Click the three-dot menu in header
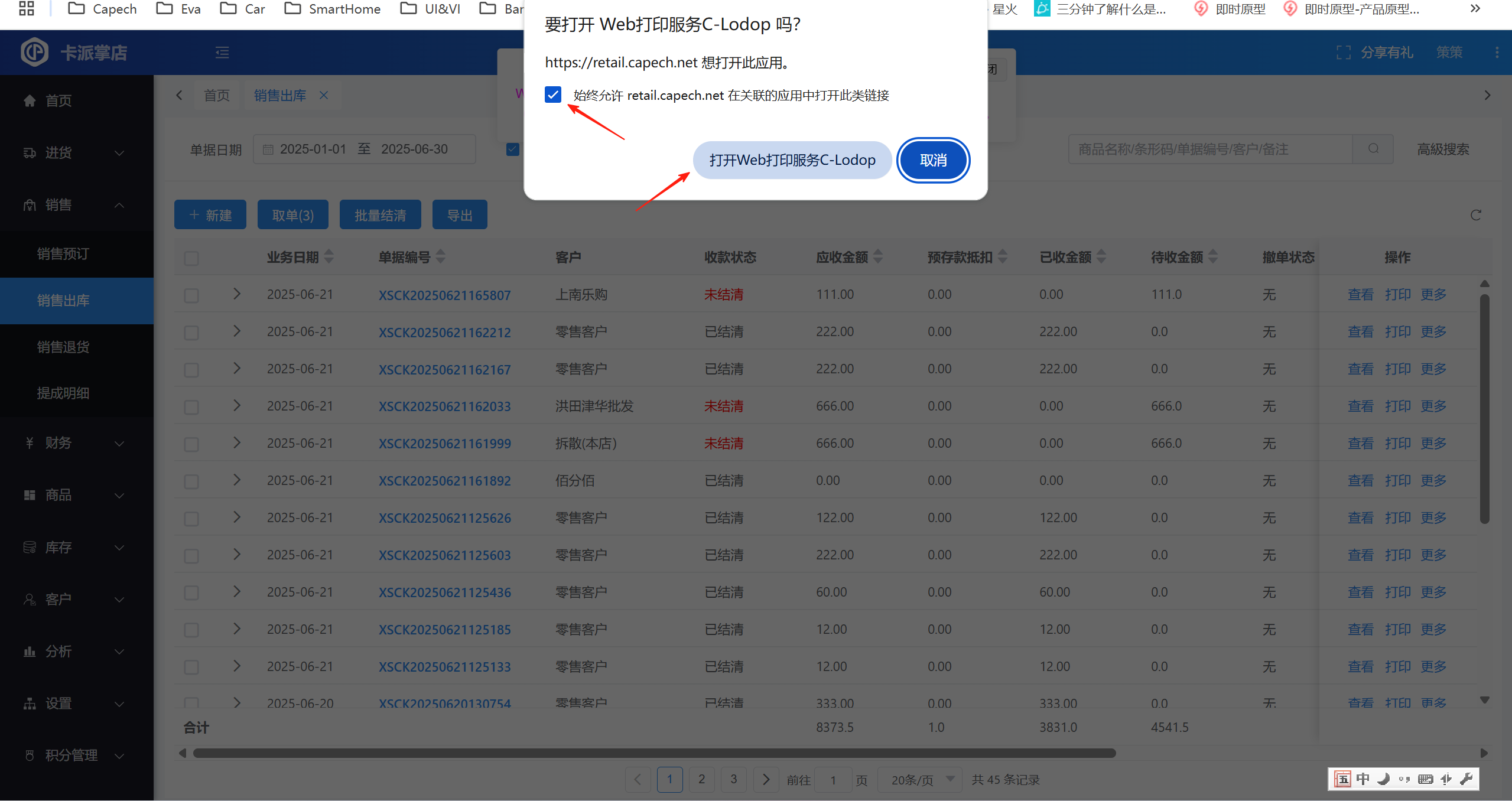1512x801 pixels. [1497, 53]
